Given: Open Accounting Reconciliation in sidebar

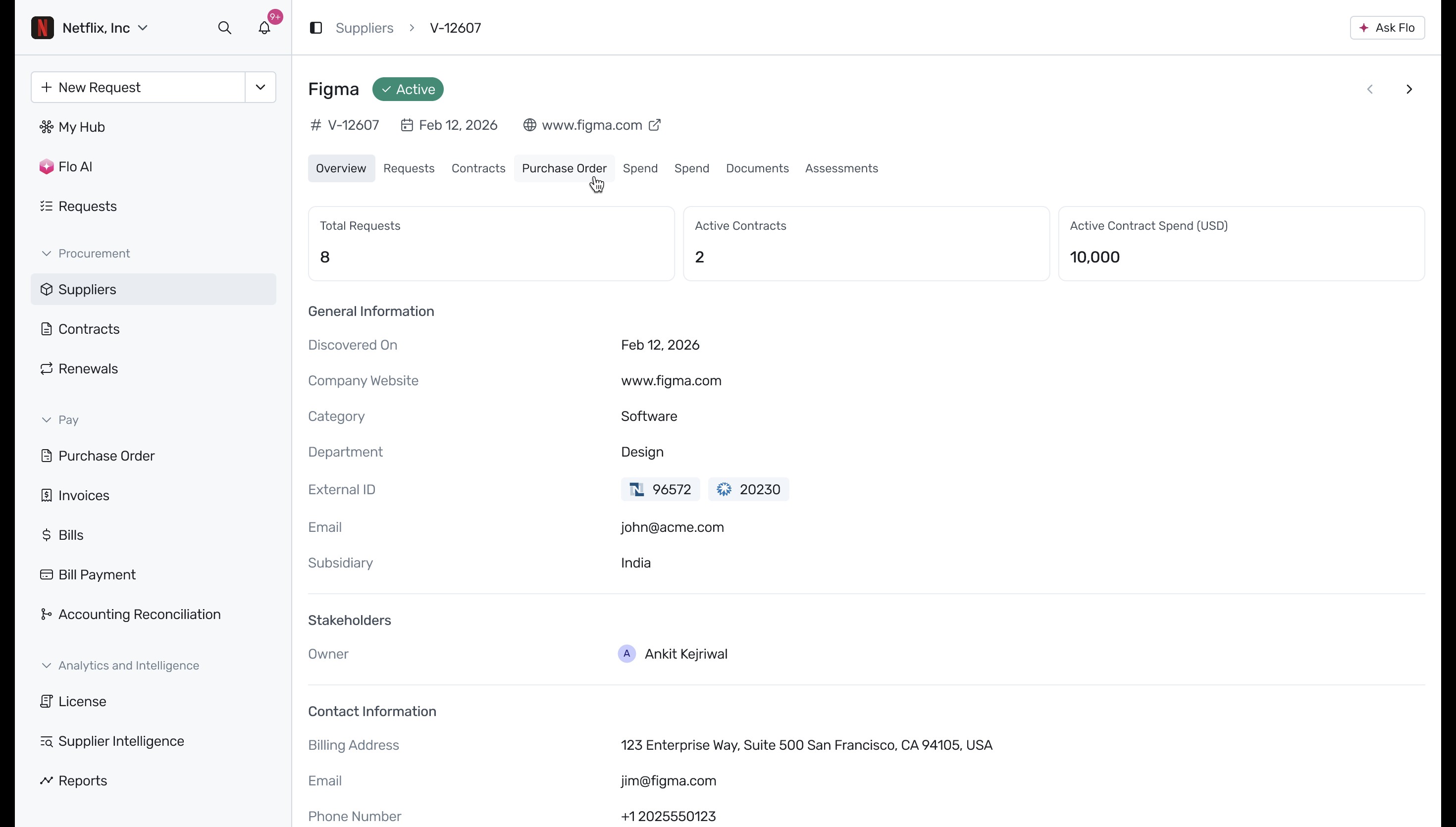Looking at the screenshot, I should (x=154, y=615).
